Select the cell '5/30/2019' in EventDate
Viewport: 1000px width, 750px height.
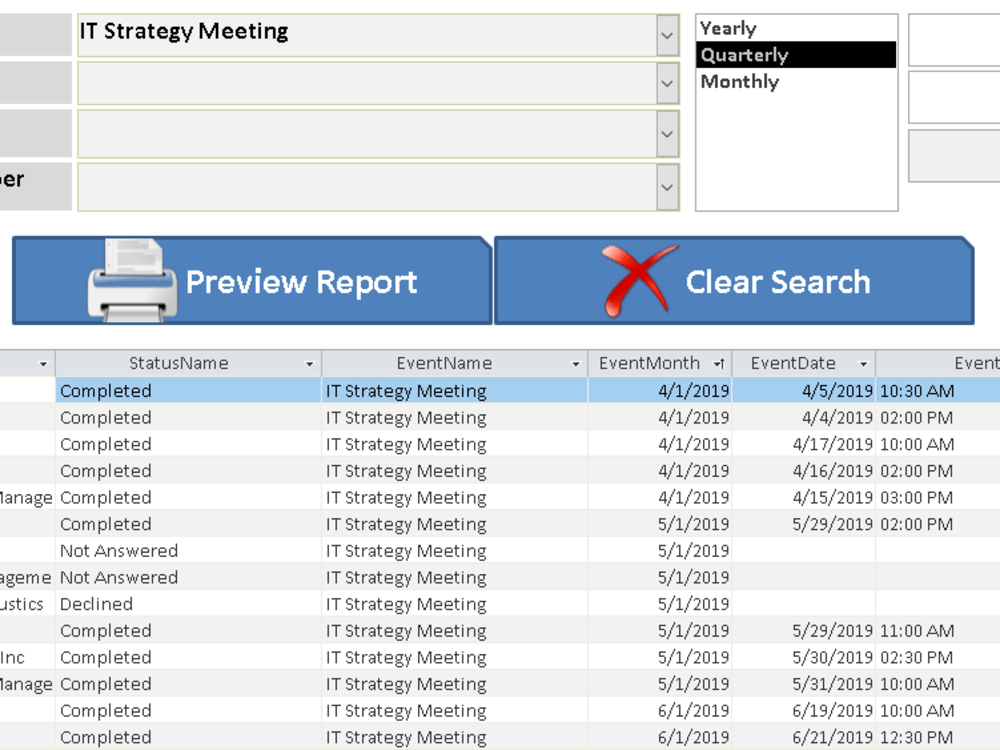(x=804, y=658)
